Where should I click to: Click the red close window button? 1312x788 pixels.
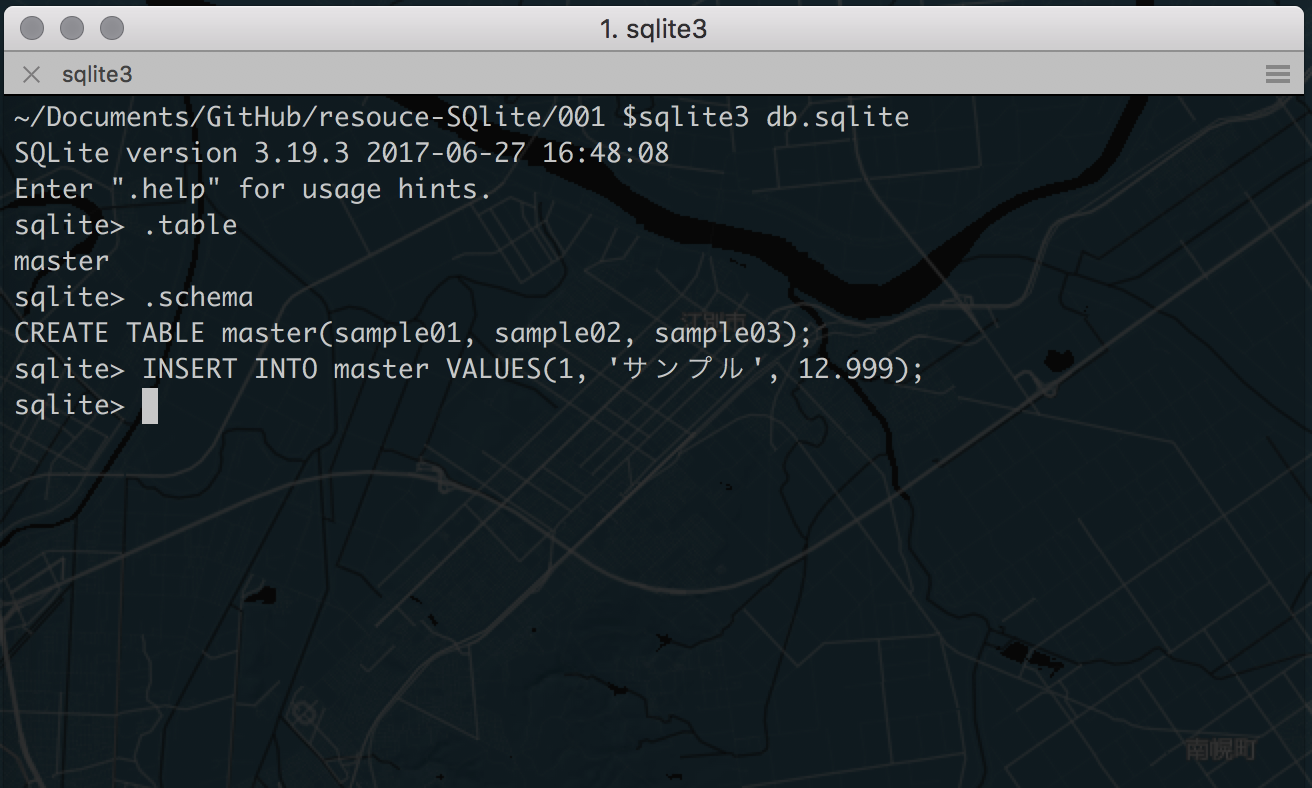tap(33, 28)
